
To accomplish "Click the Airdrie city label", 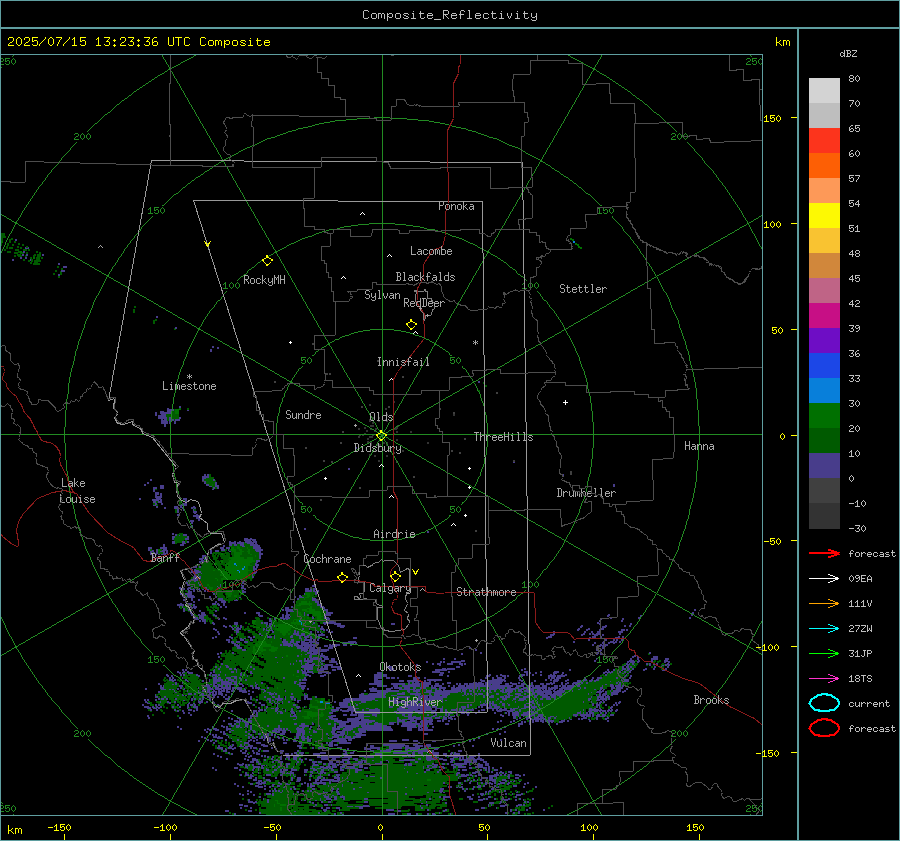I will 394,534.
